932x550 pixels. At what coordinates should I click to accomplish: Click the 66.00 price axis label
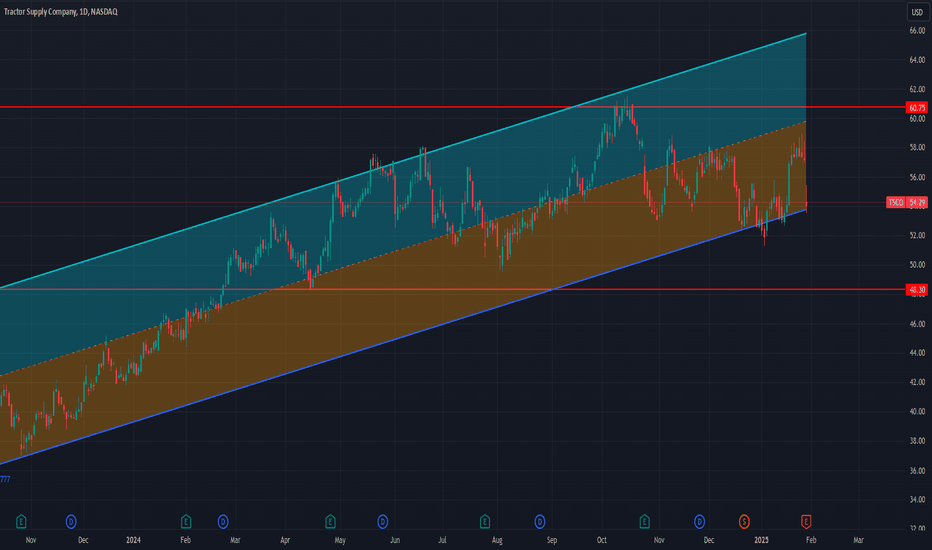point(917,31)
